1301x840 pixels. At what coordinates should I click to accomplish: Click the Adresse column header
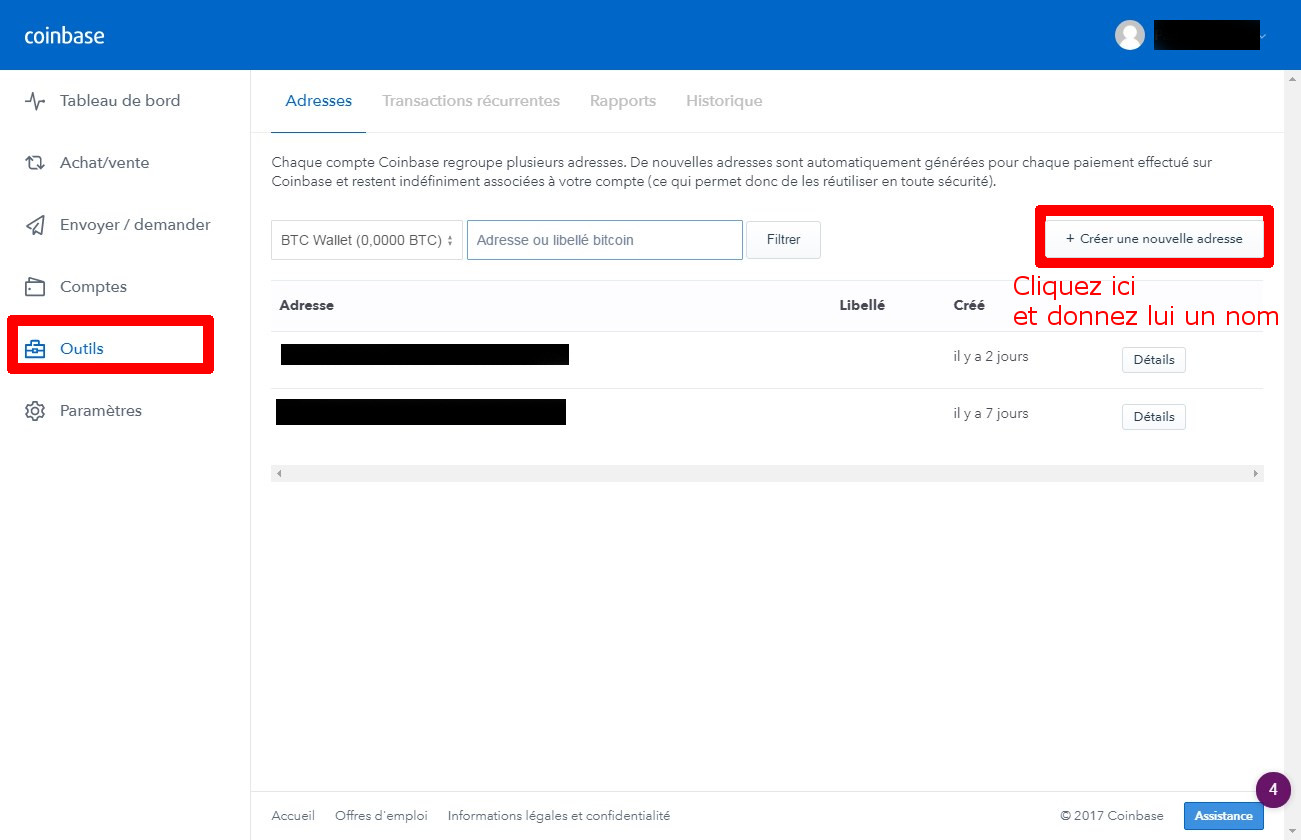[307, 305]
